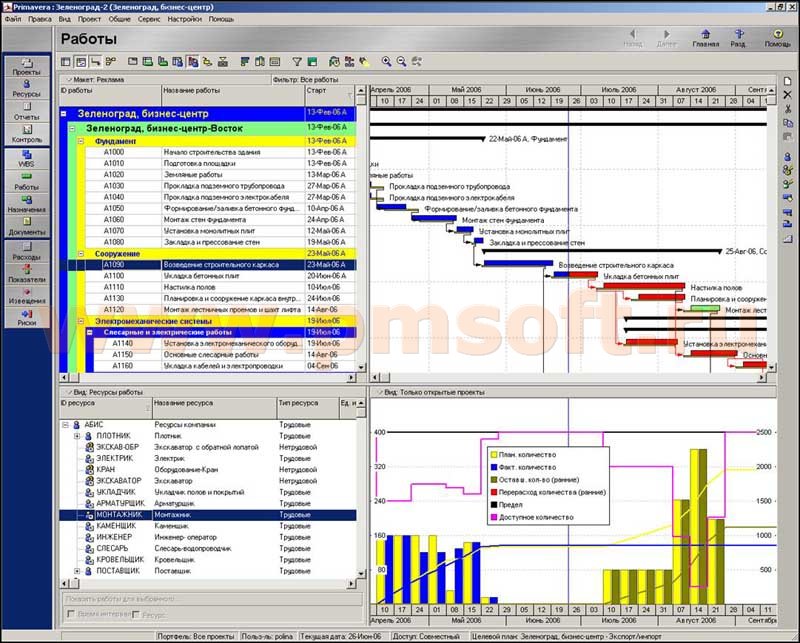Collapse Зеленоград, бизнес-центр top project node
The width and height of the screenshot is (800, 643).
pyautogui.click(x=64, y=113)
